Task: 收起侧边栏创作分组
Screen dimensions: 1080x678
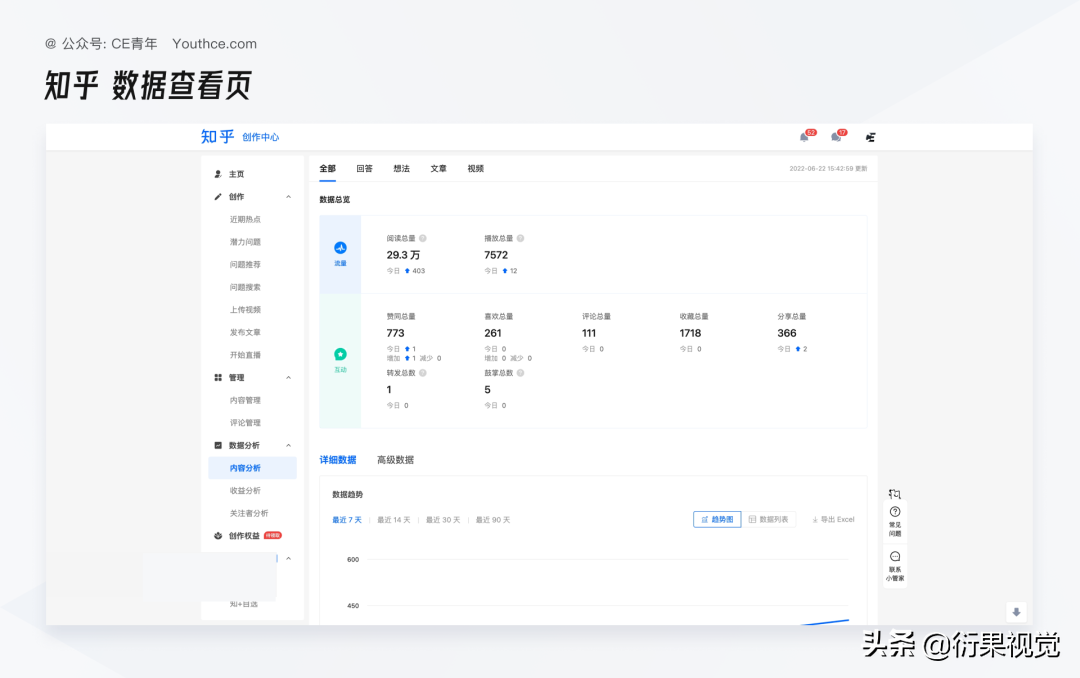Action: 288,196
